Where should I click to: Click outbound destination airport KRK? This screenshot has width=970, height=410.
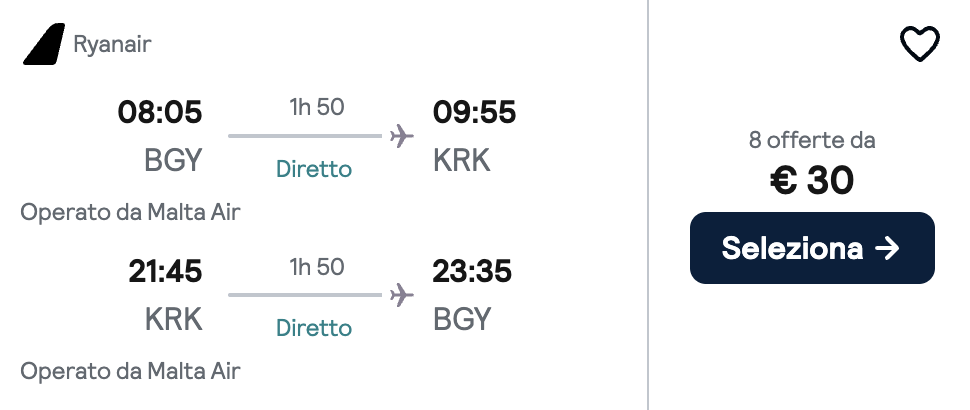[x=462, y=160]
